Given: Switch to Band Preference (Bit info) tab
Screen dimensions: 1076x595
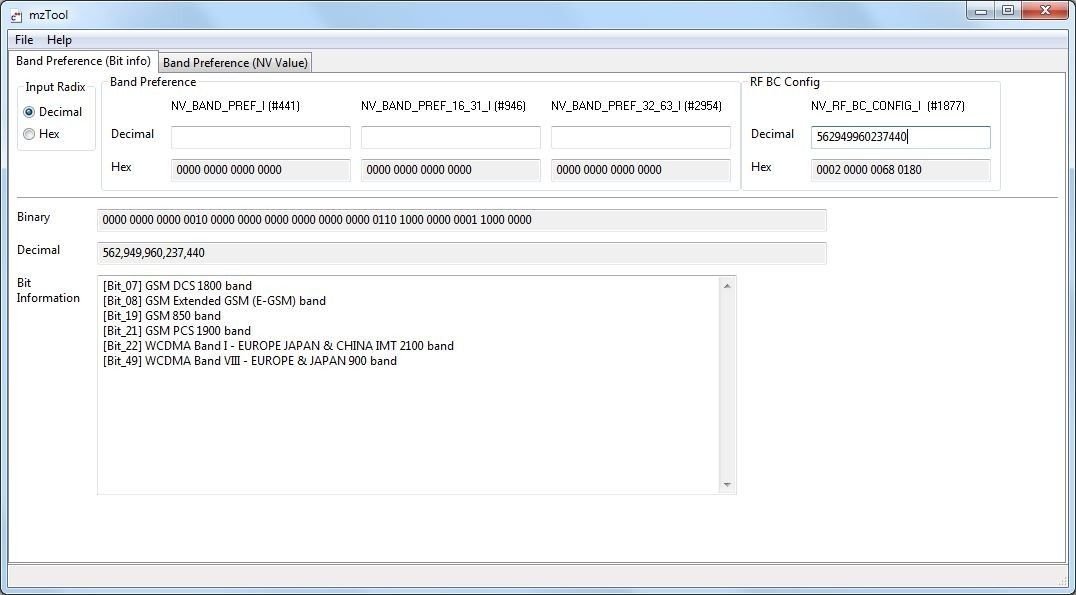Looking at the screenshot, I should 83,61.
